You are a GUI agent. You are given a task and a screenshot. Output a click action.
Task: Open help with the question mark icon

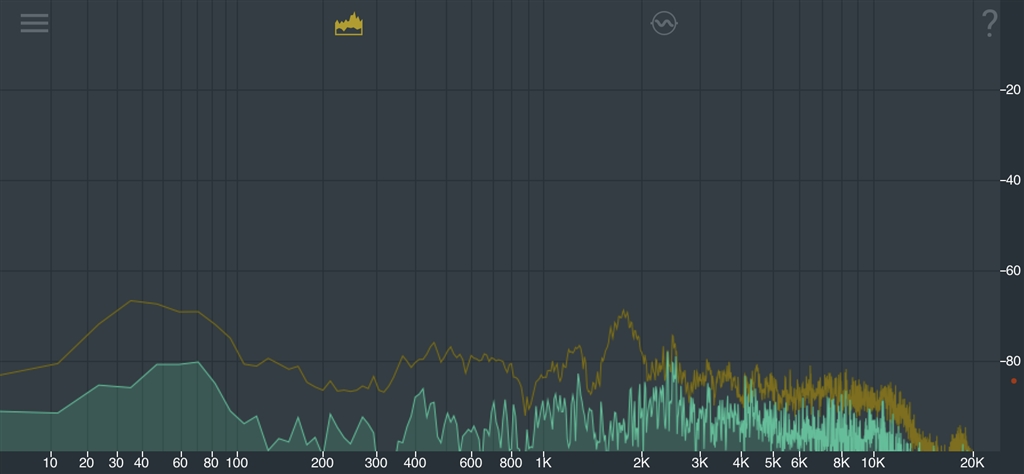(x=989, y=24)
